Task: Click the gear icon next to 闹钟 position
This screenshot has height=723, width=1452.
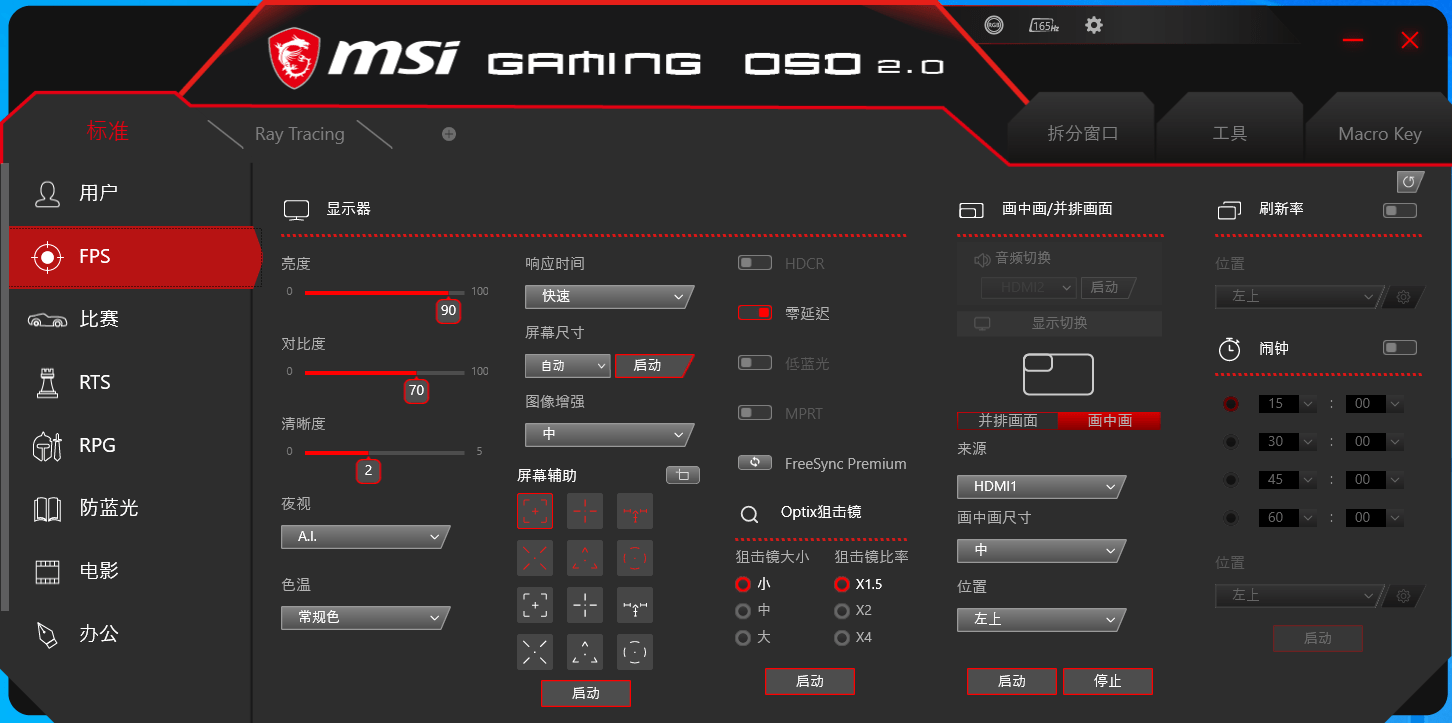Action: click(1403, 596)
